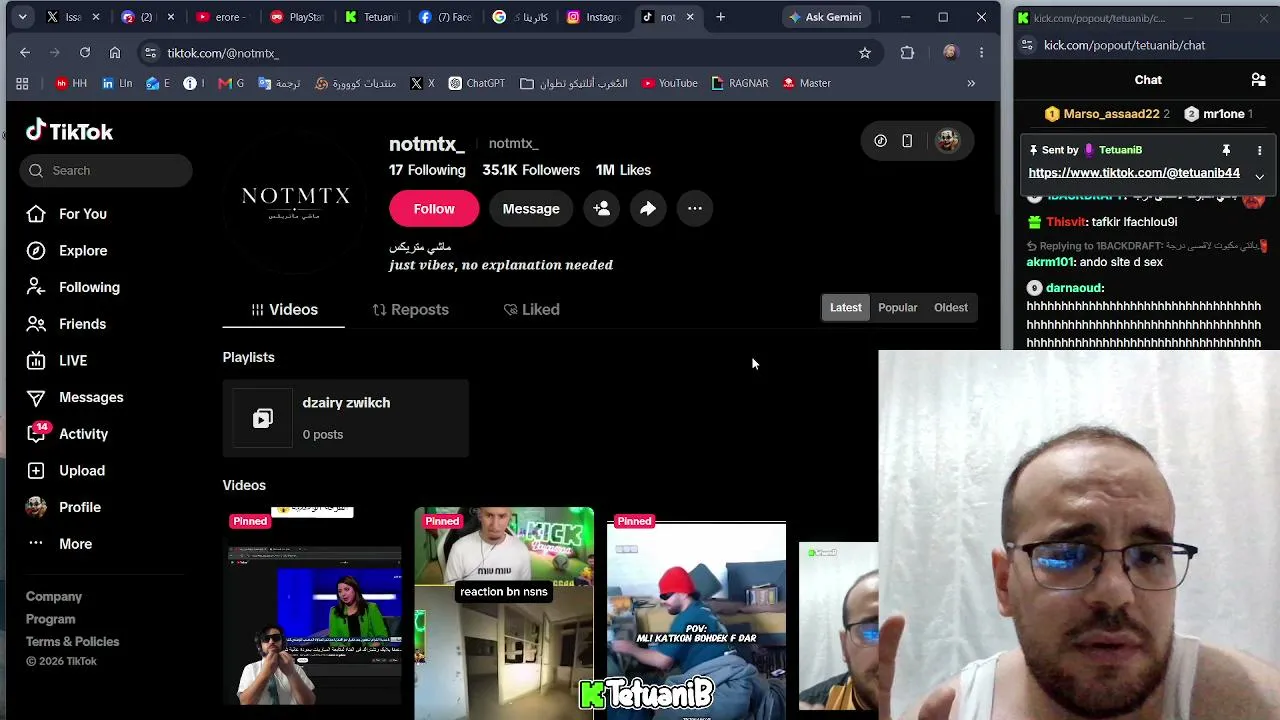The image size is (1280, 720).
Task: View site information for tiktok.com
Action: (x=149, y=53)
